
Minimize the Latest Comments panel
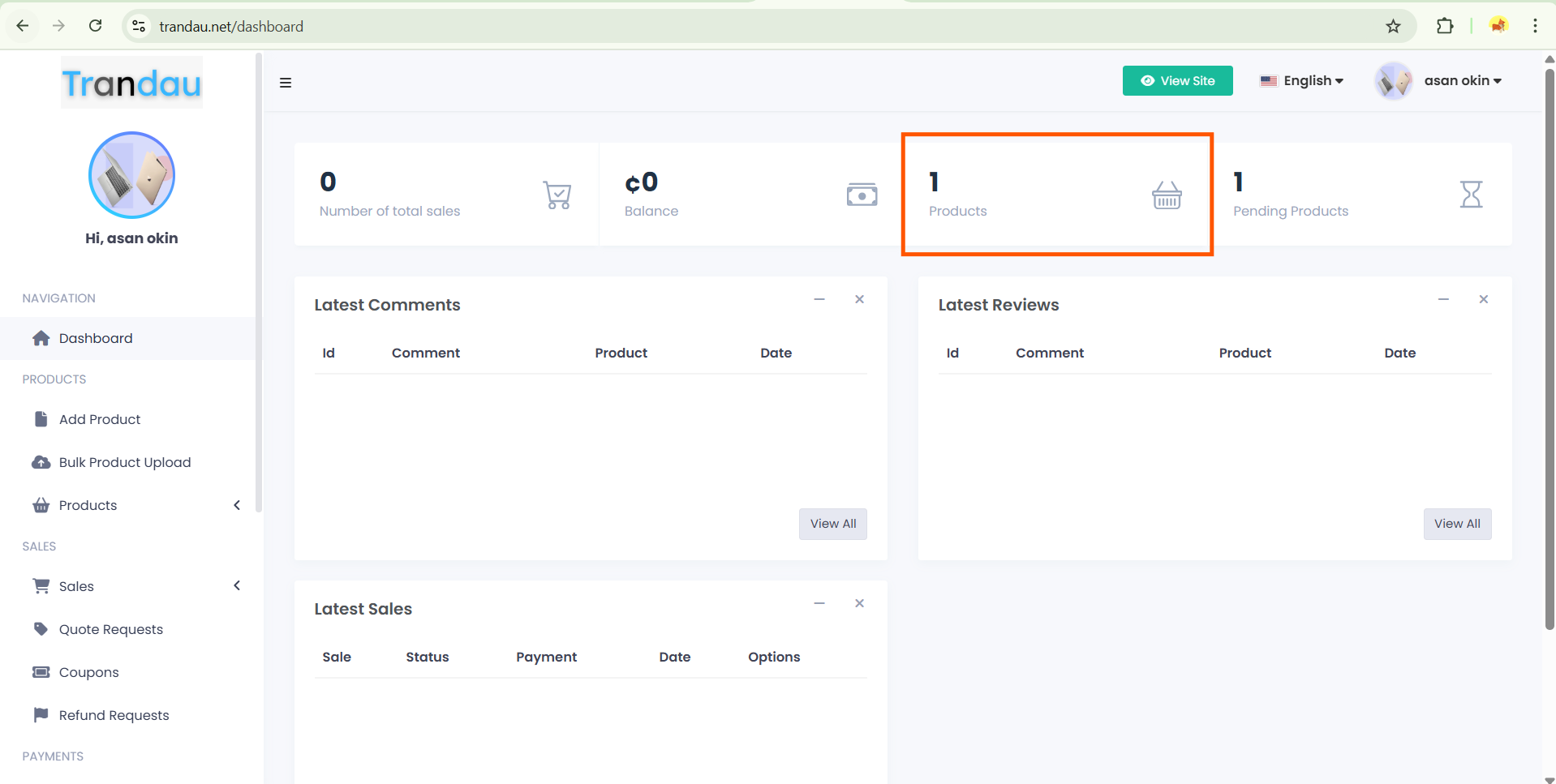(819, 300)
